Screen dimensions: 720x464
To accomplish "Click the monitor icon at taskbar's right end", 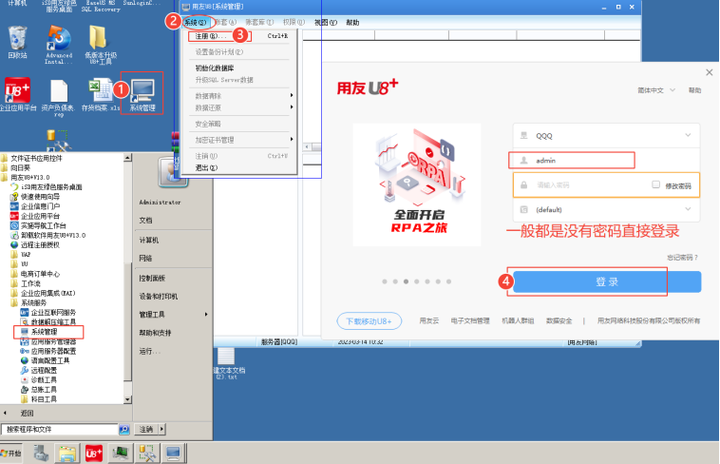I will click(x=173, y=453).
